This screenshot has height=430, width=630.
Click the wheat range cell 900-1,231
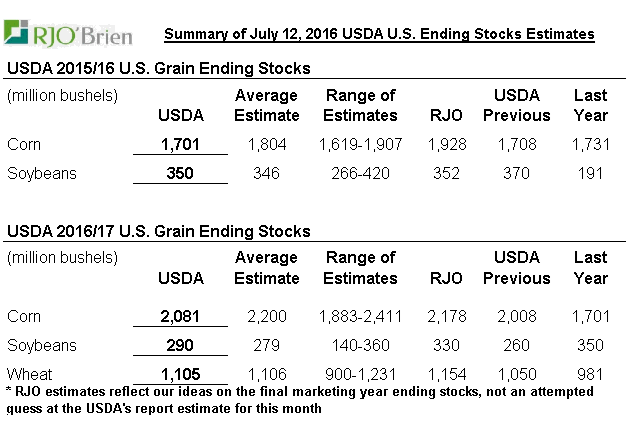[x=360, y=373]
